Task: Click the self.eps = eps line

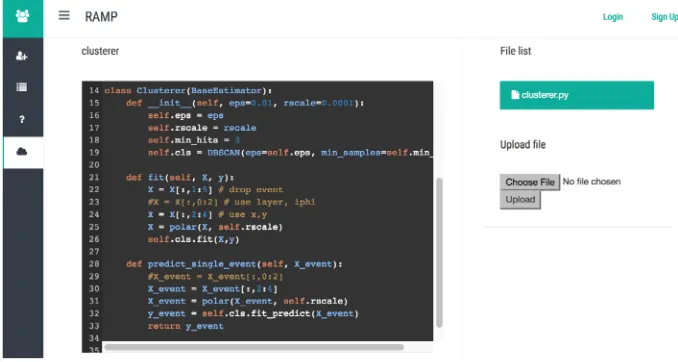Action: tap(185, 115)
